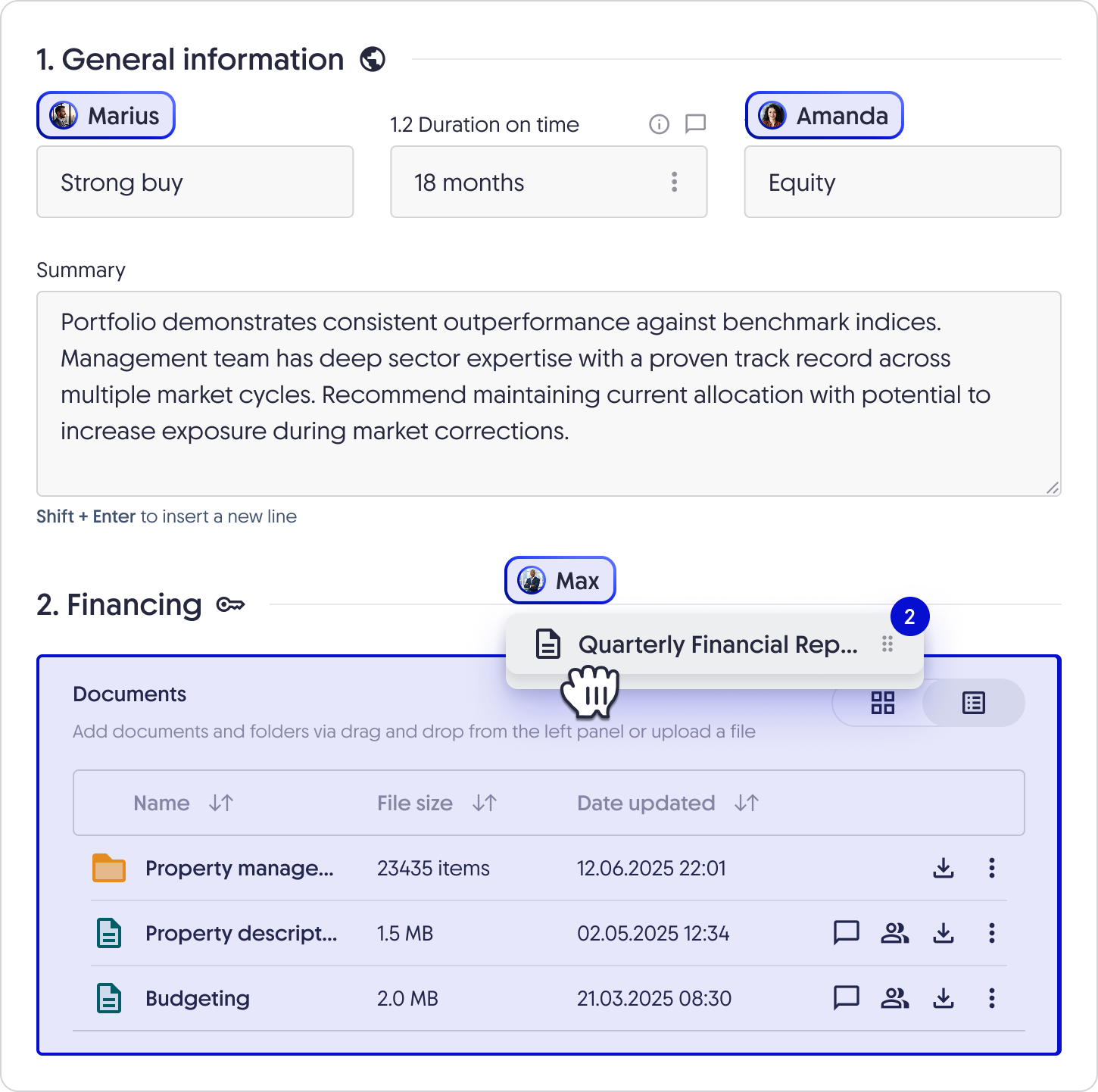
Task: Click Amanda collaborator badge
Action: point(825,115)
